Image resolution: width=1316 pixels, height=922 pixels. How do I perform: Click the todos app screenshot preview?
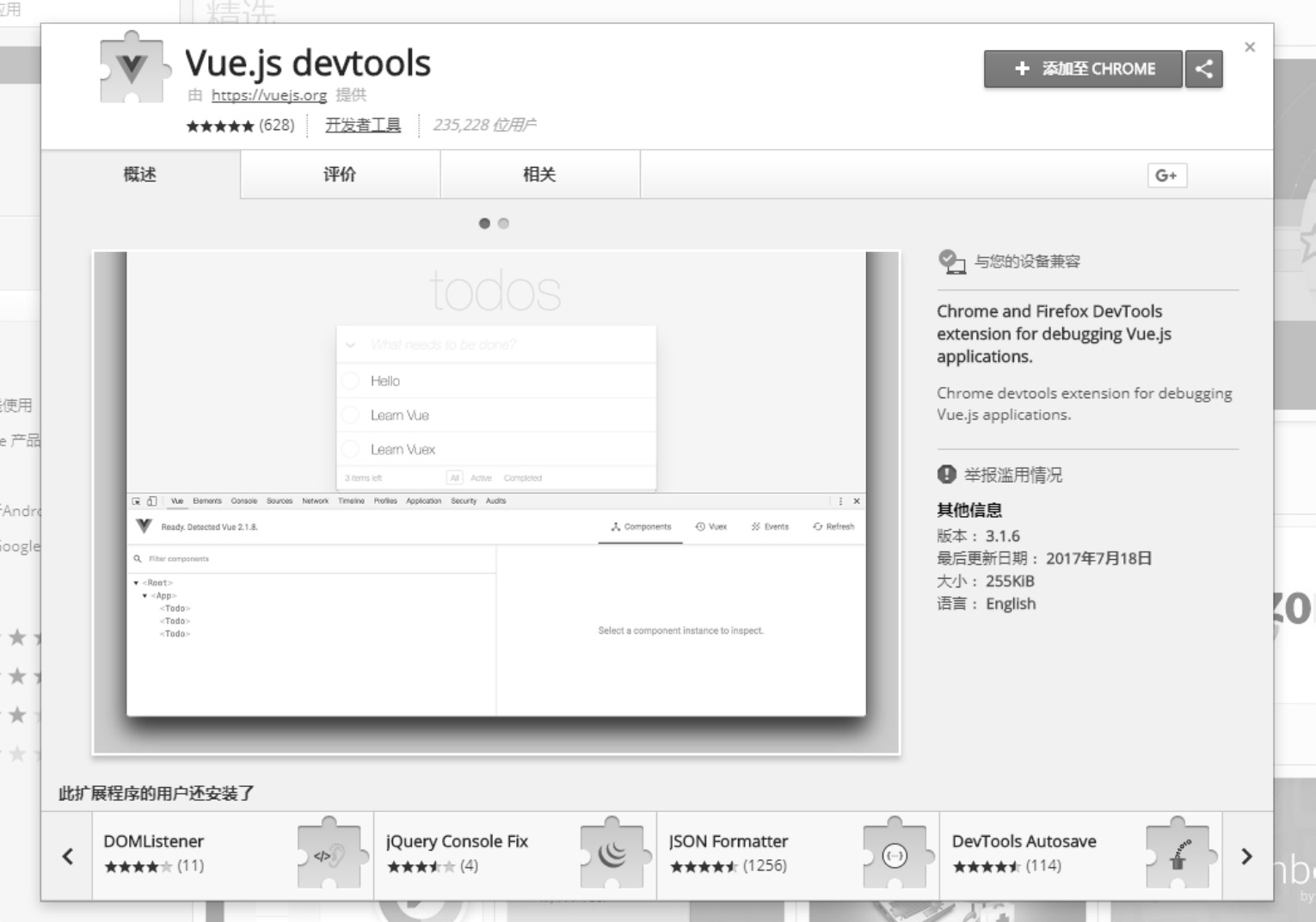click(x=496, y=502)
